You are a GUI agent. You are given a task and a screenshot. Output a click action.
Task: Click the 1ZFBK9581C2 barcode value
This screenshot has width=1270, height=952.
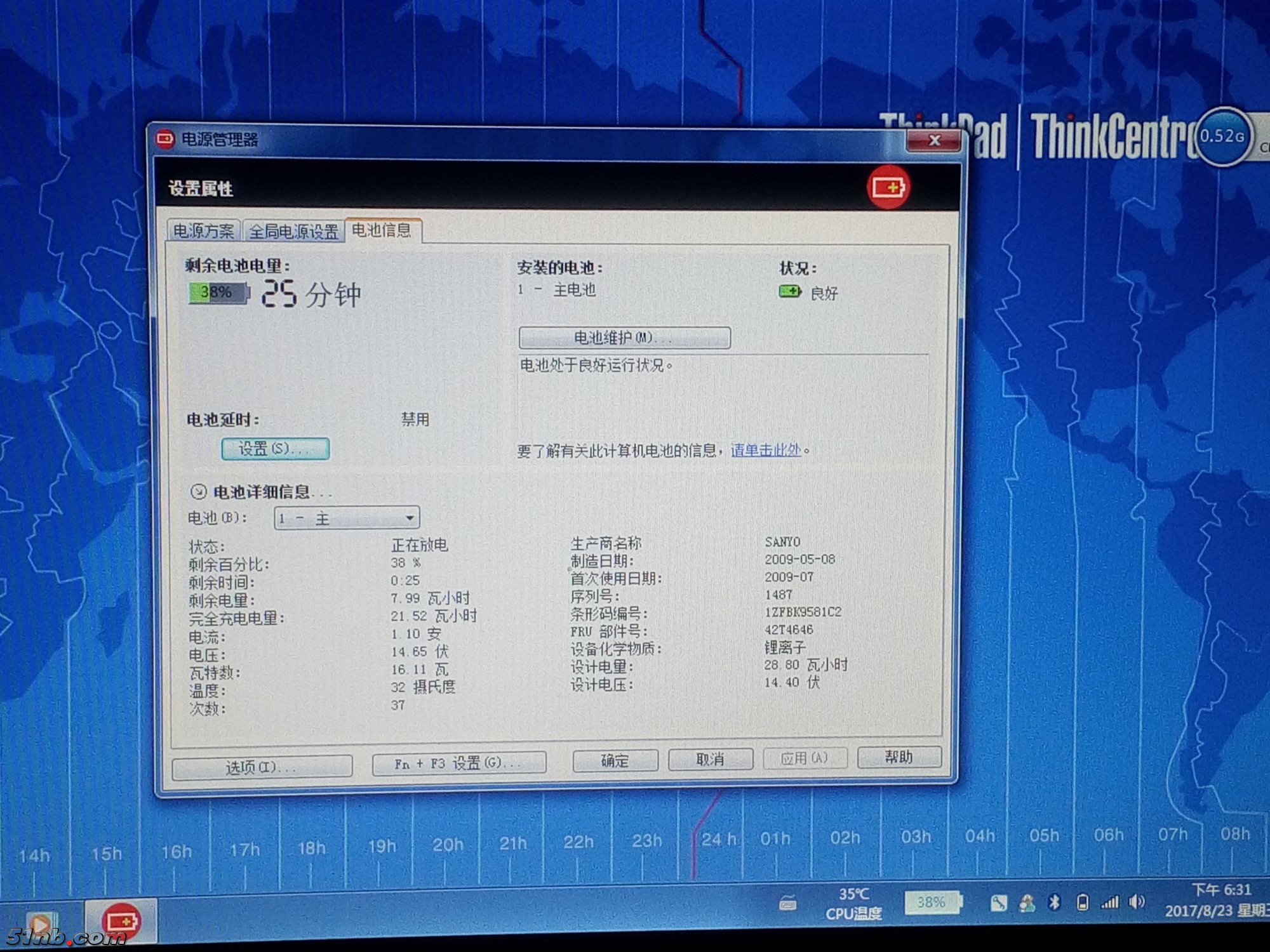803,612
